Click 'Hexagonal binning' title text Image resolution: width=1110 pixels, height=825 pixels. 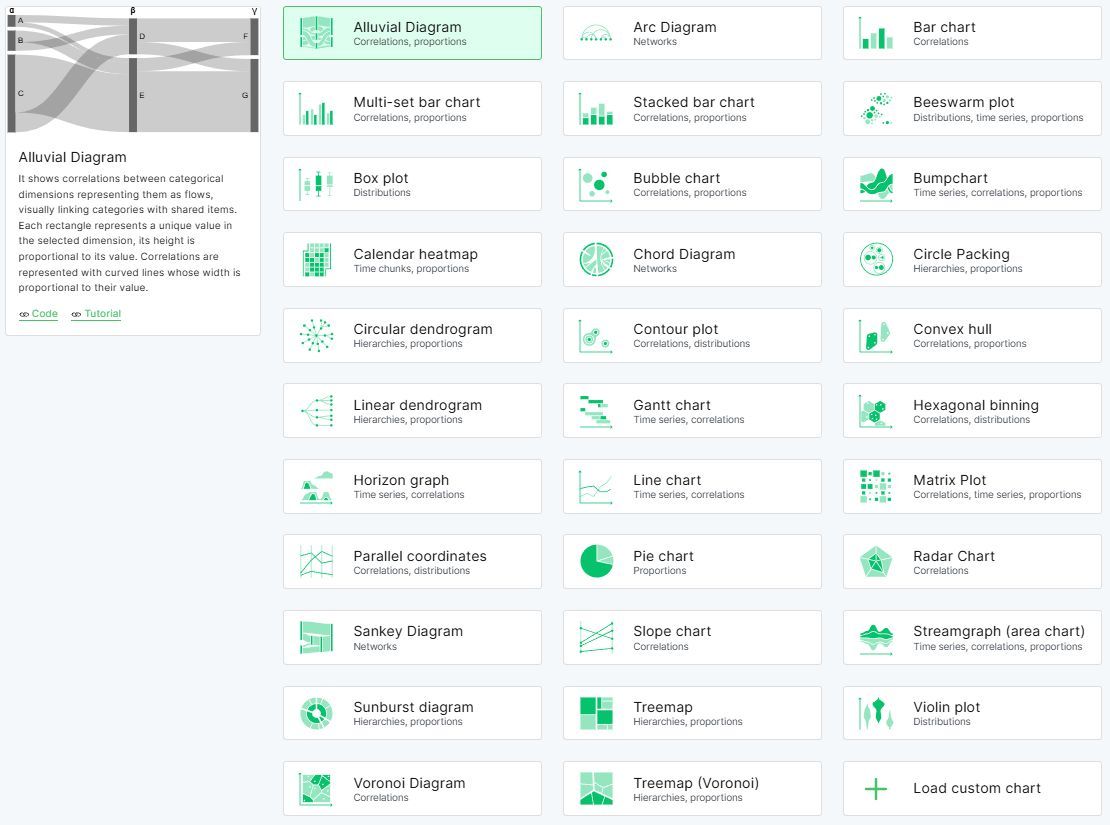pyautogui.click(x=975, y=405)
